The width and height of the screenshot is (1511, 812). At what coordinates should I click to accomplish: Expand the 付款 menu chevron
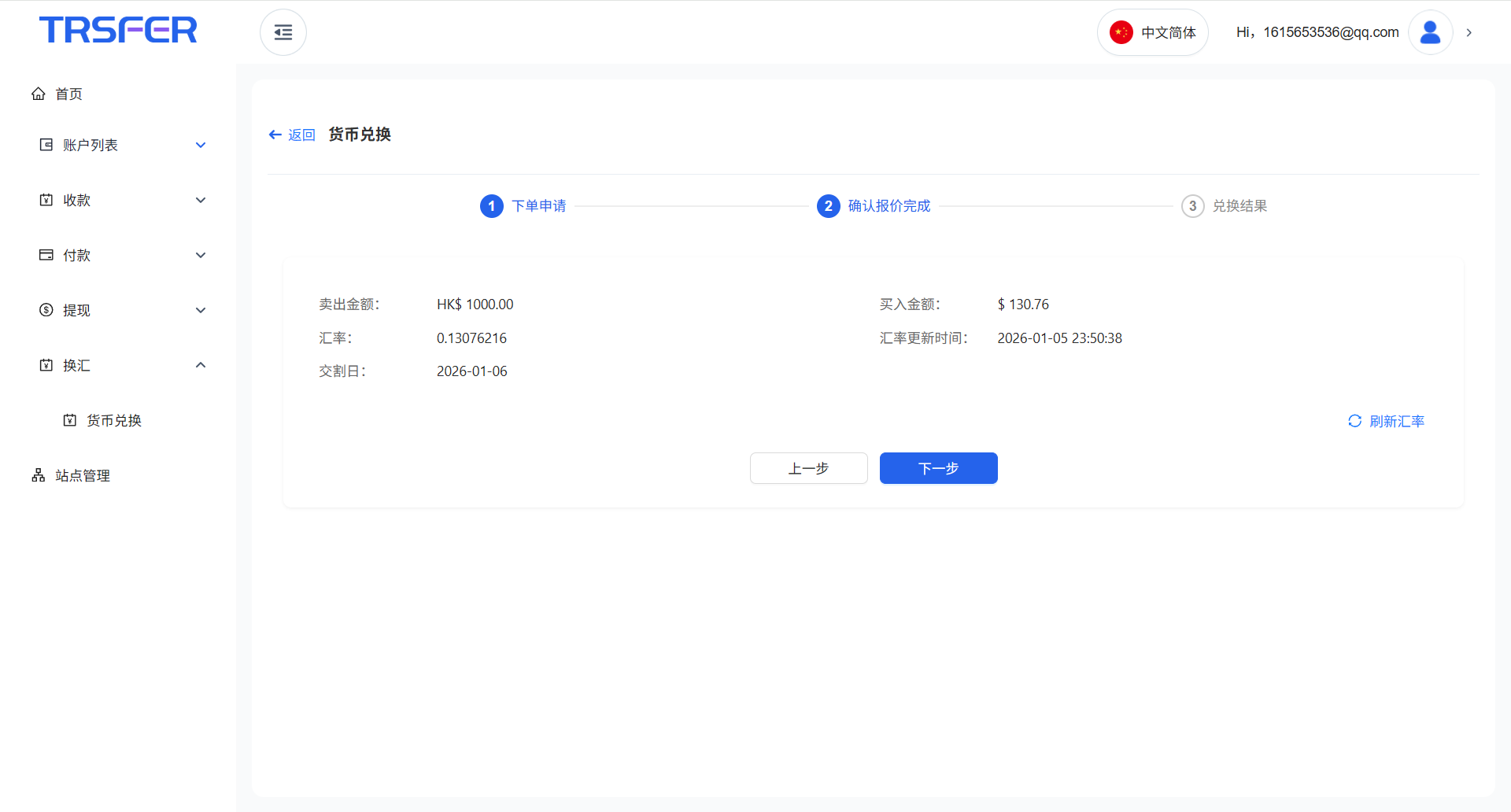tap(201, 255)
